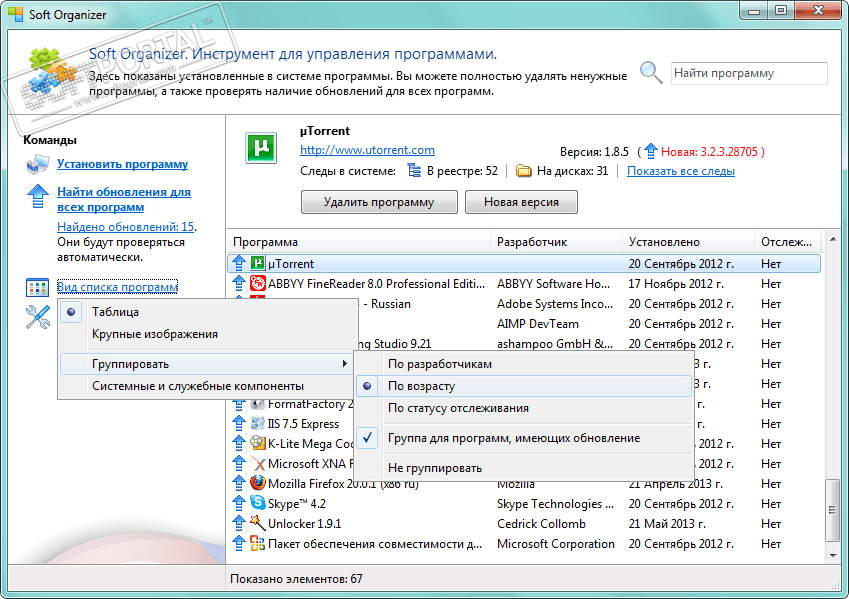Click the scrollbar up arrow
The width and height of the screenshot is (849, 599).
click(x=833, y=239)
